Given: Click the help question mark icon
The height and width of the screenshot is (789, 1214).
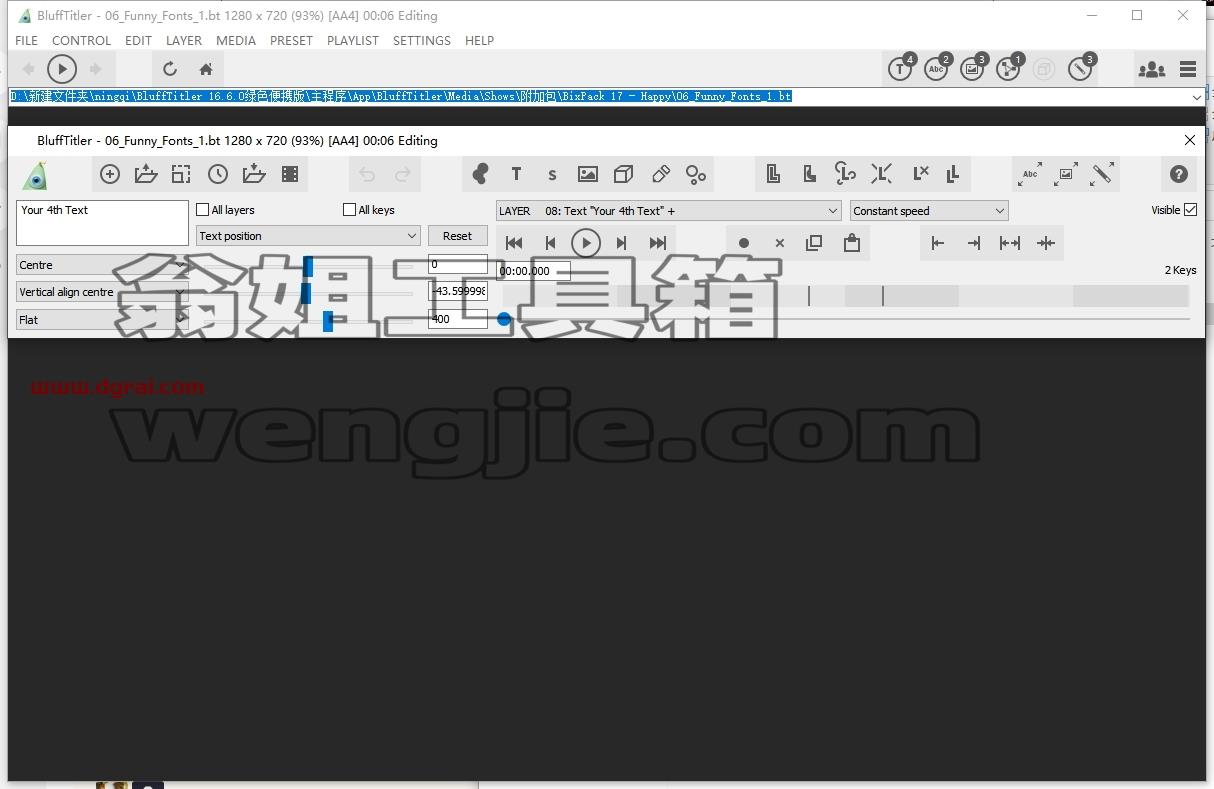Looking at the screenshot, I should point(1179,174).
